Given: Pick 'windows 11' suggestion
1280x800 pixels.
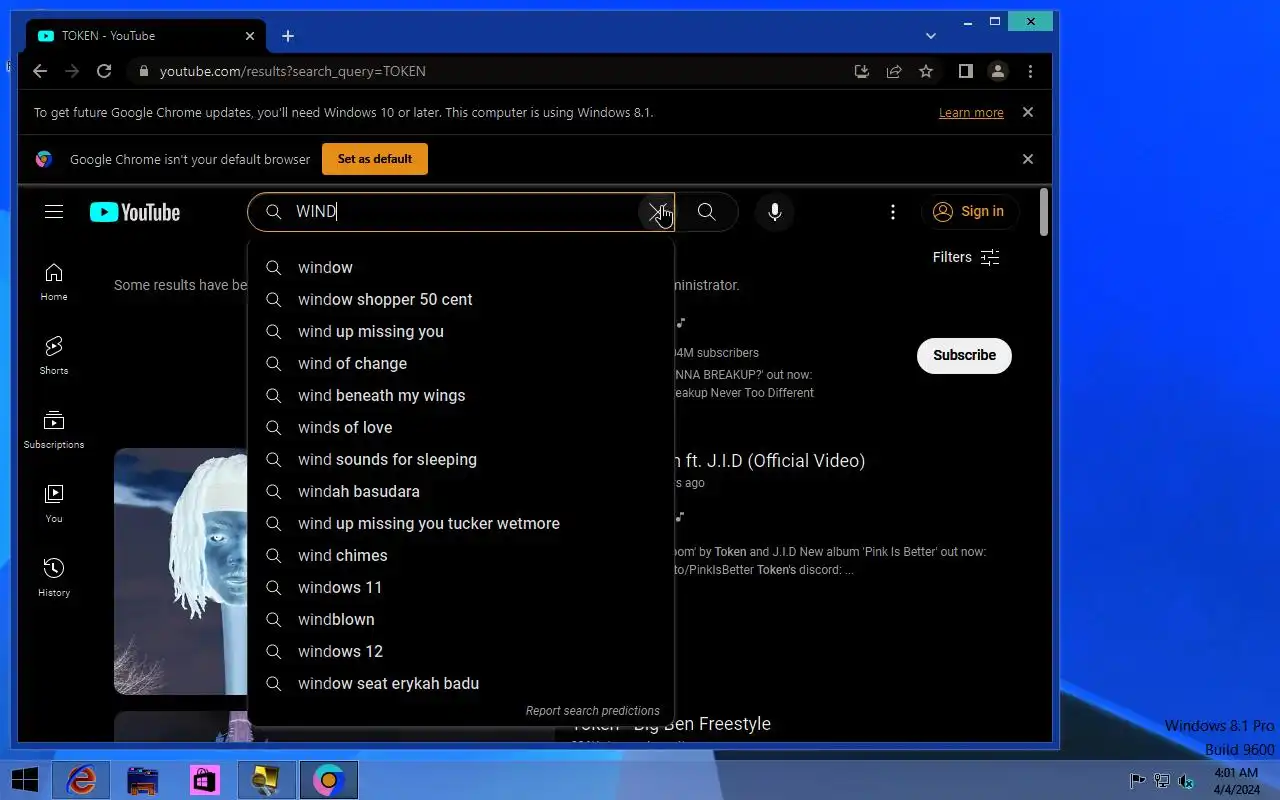Looking at the screenshot, I should (461, 587).
